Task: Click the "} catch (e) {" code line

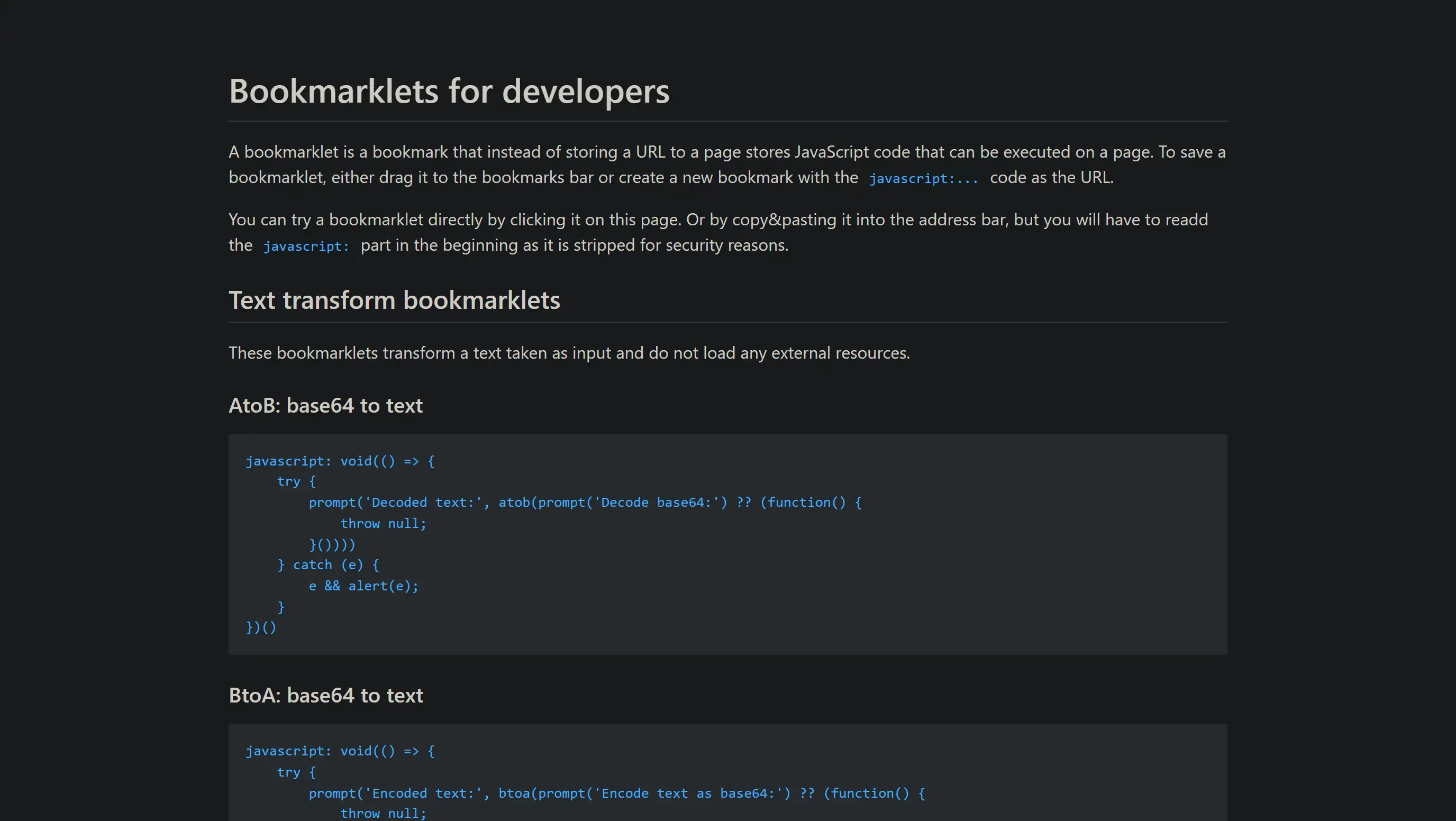Action: (328, 565)
